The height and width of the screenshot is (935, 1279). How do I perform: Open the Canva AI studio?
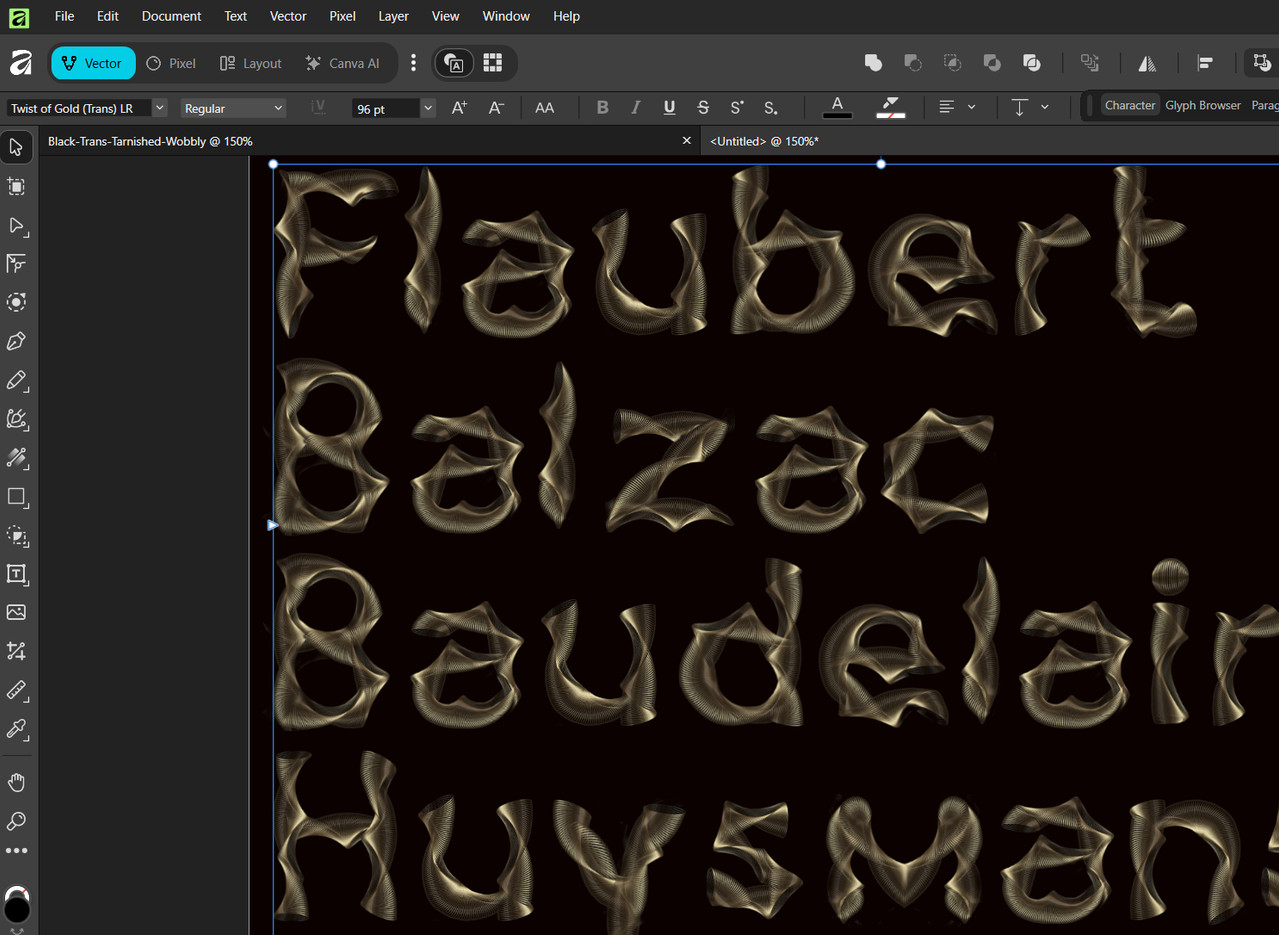click(x=343, y=63)
